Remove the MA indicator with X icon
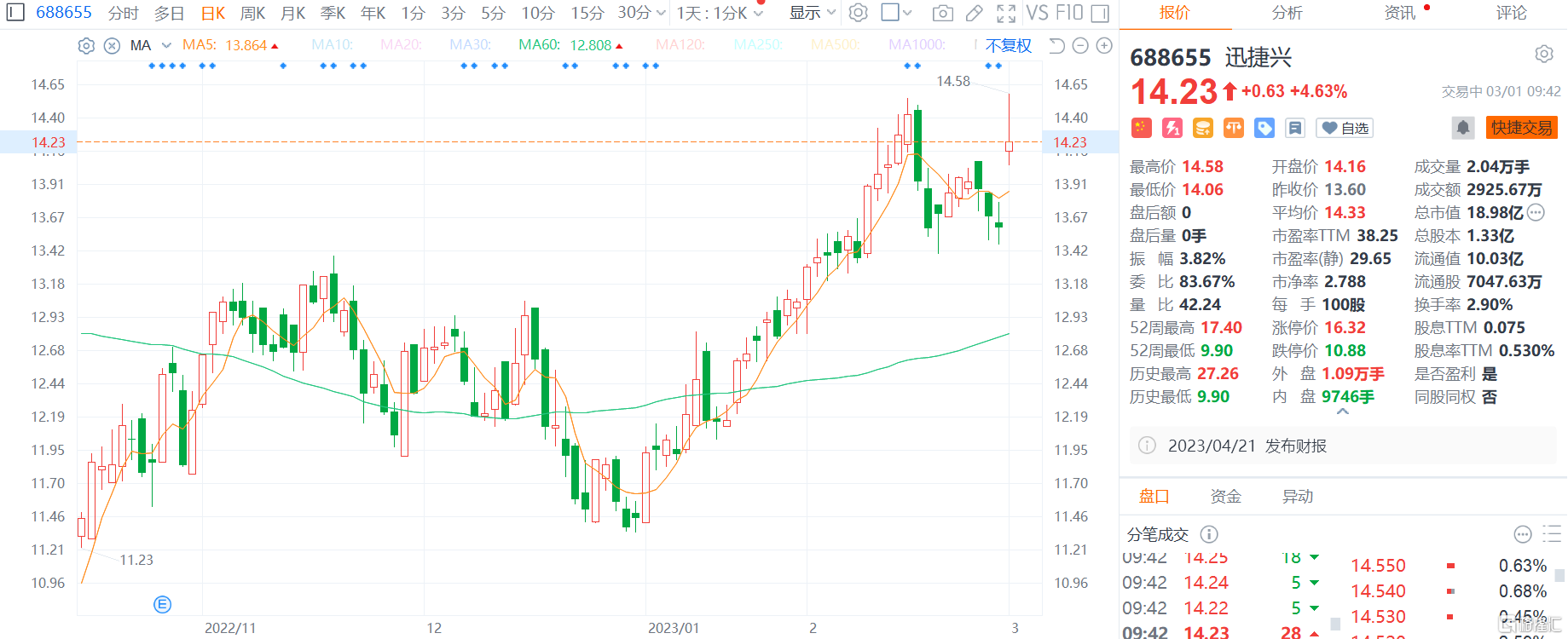This screenshot has width=1568, height=639. (x=112, y=46)
